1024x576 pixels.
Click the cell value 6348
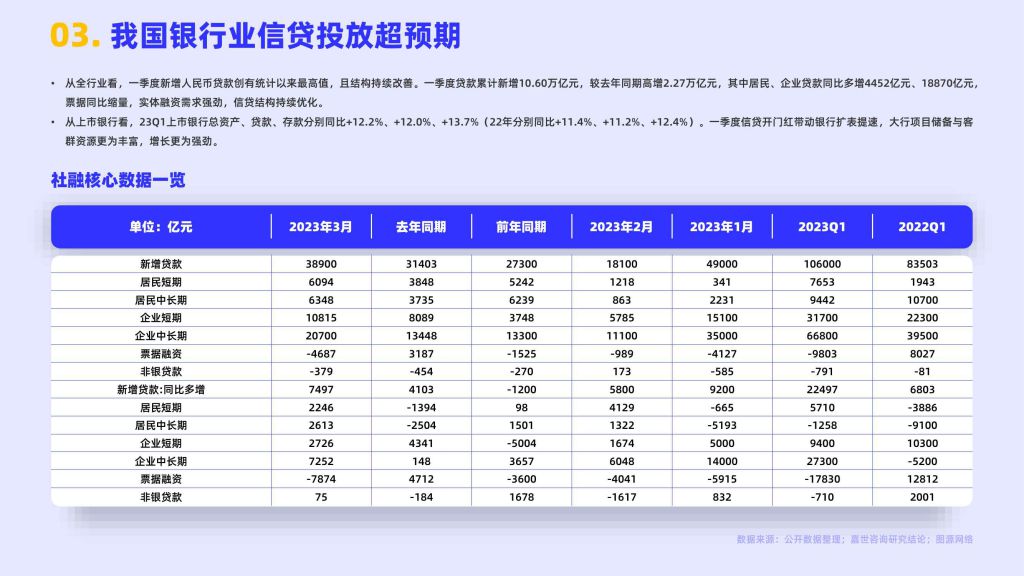321,300
